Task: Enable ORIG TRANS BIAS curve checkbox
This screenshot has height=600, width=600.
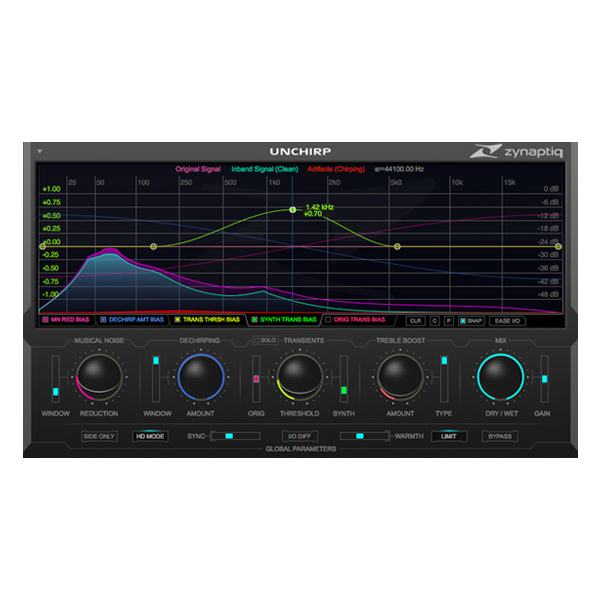Action: click(328, 320)
